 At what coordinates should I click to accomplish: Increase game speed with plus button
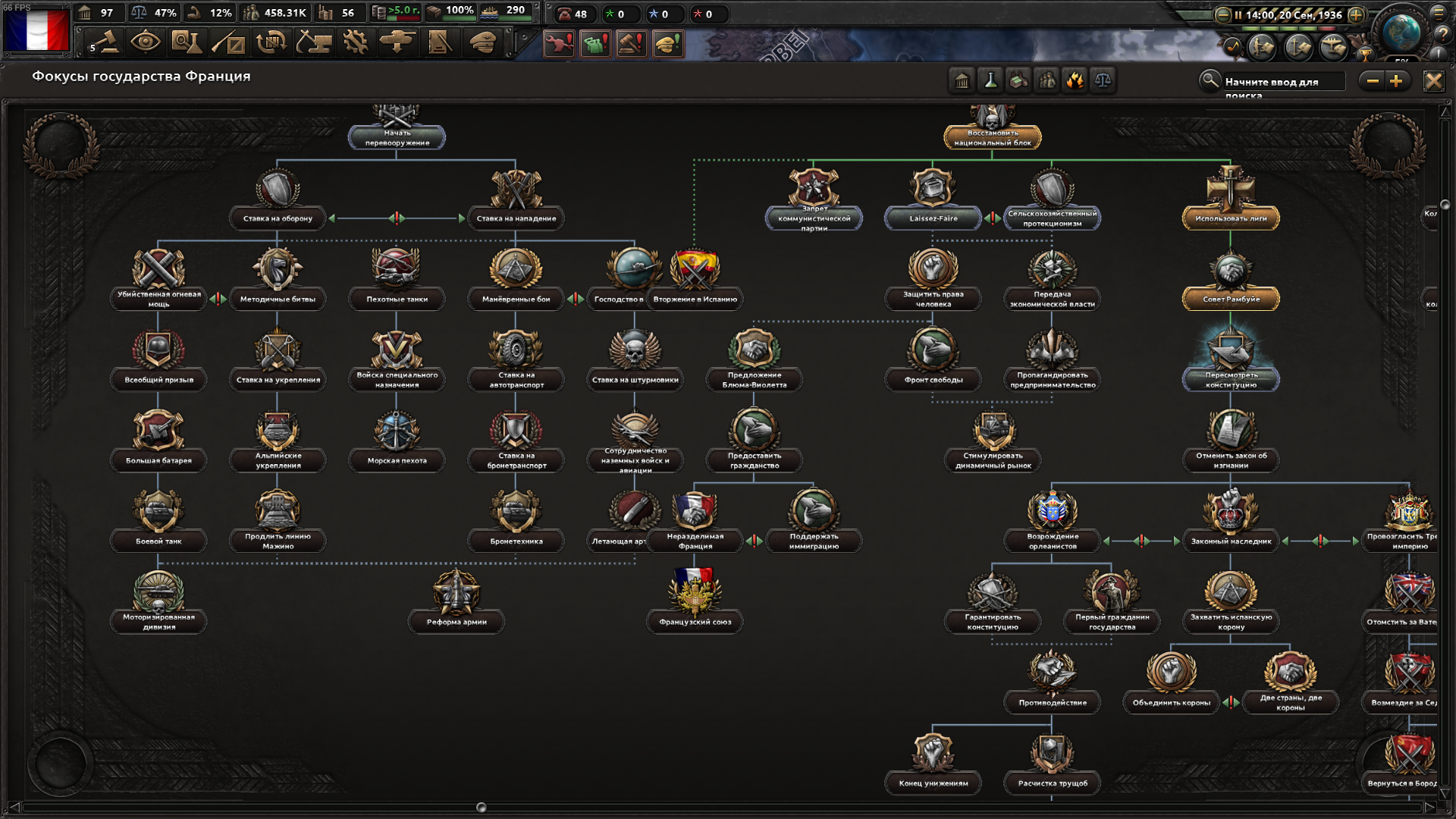pos(1356,14)
